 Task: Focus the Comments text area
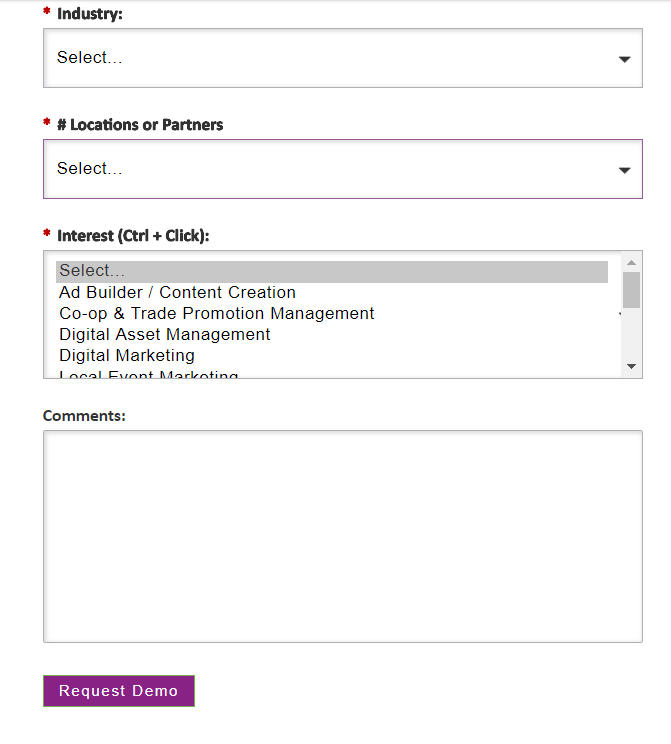(x=342, y=536)
